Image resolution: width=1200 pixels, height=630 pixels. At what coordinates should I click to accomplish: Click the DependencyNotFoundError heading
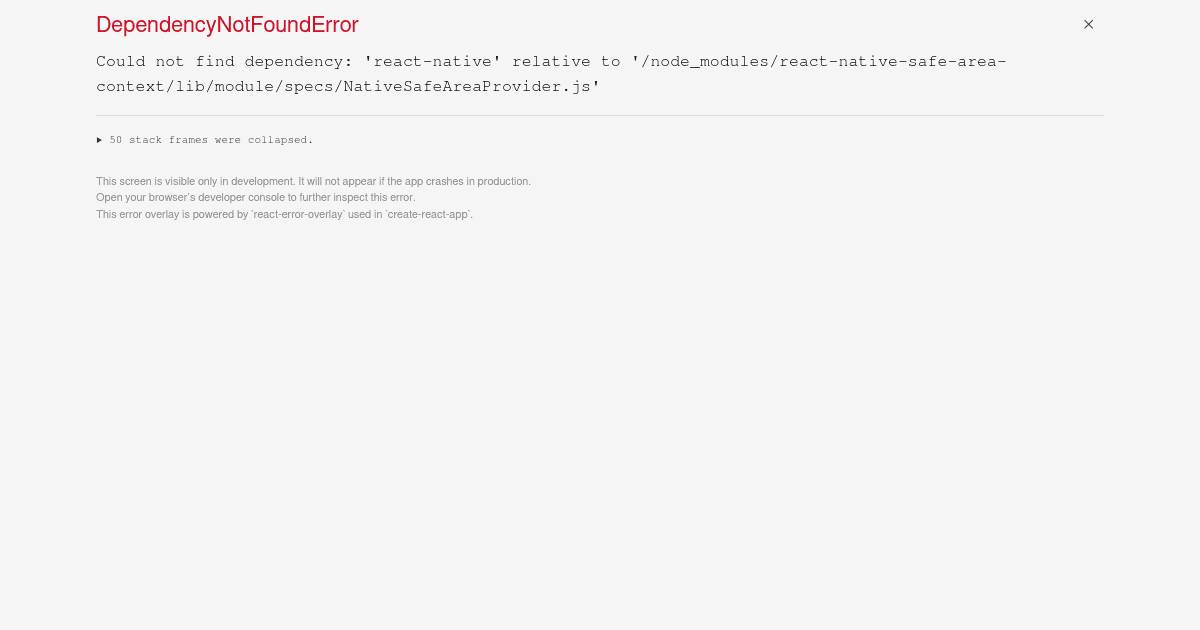click(x=227, y=25)
